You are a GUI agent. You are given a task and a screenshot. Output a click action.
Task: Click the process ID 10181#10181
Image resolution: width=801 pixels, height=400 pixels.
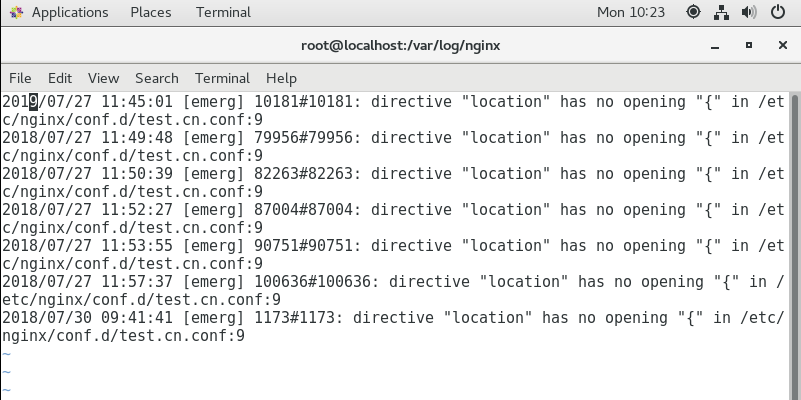[303, 102]
